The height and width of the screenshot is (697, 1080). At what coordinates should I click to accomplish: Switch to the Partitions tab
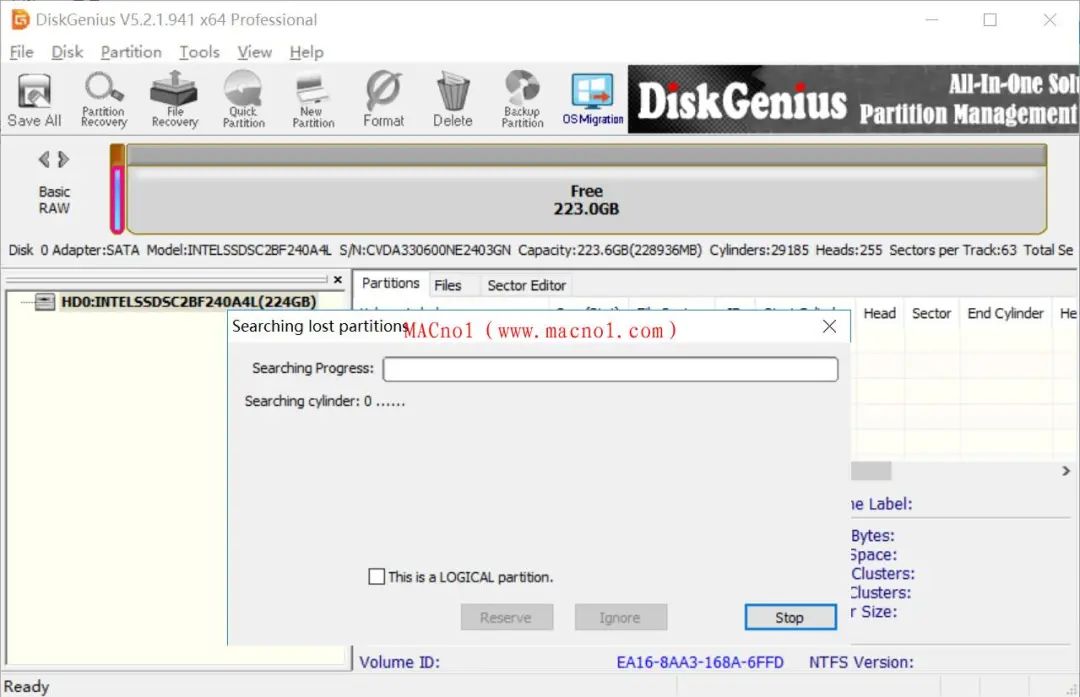coord(391,283)
